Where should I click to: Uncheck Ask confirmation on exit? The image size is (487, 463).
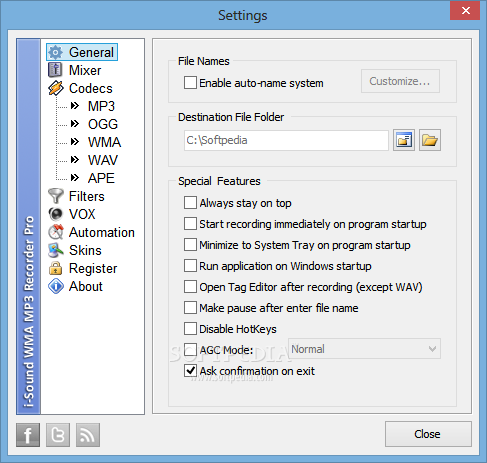pyautogui.click(x=190, y=371)
